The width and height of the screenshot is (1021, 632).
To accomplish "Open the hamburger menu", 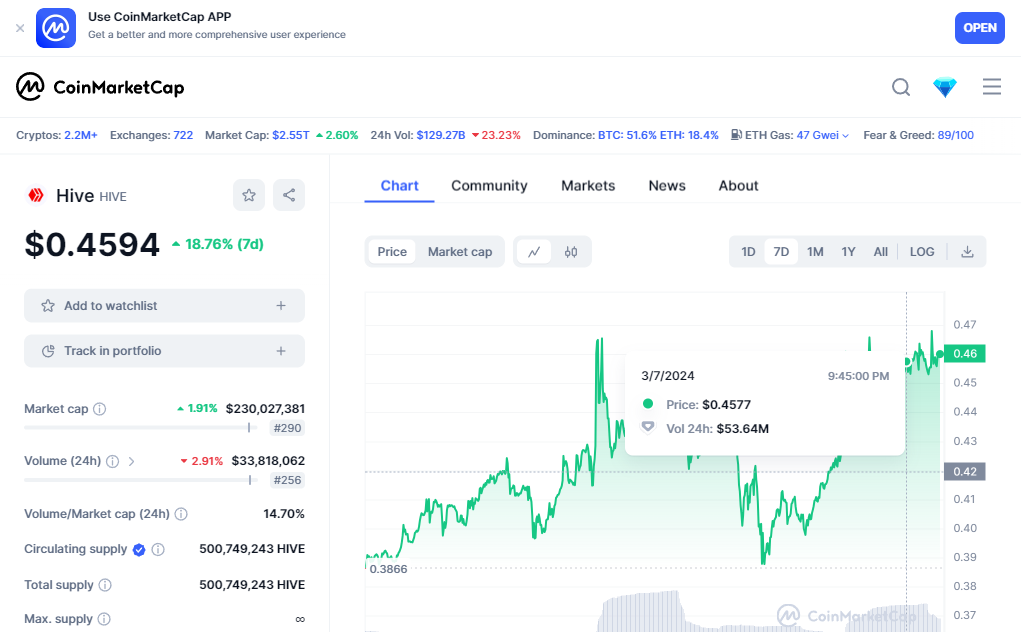I will tap(992, 87).
